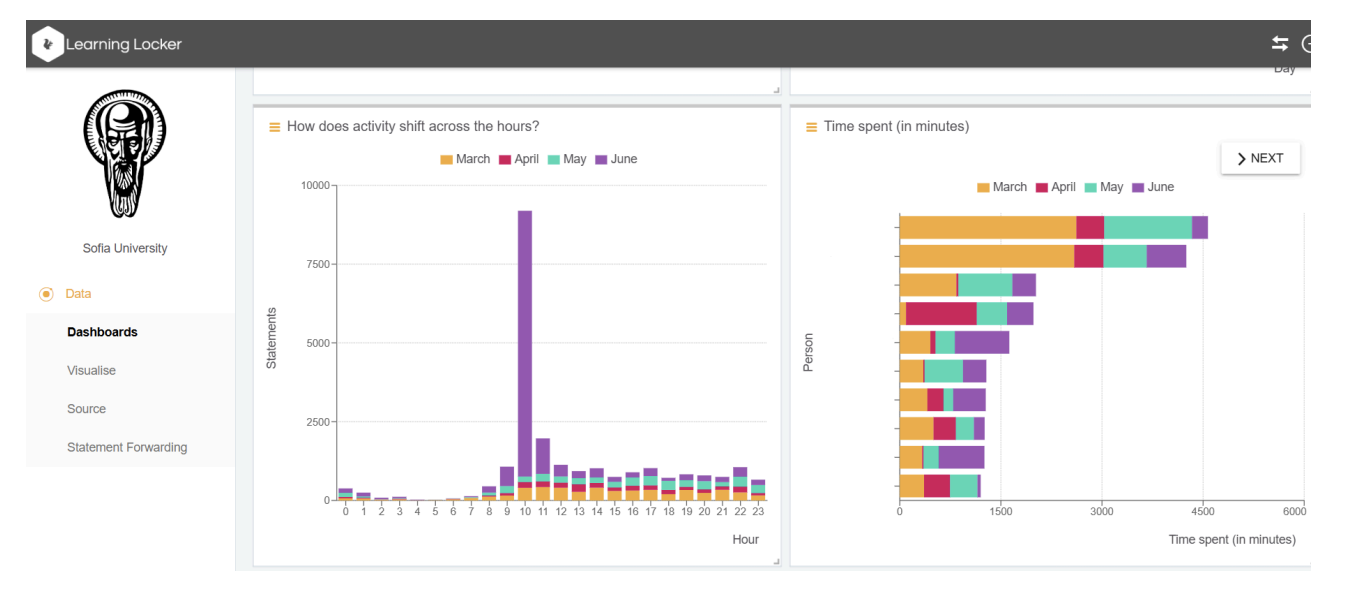Toggle March series in hourly activity legend
1356x616 pixels.
pos(465,159)
